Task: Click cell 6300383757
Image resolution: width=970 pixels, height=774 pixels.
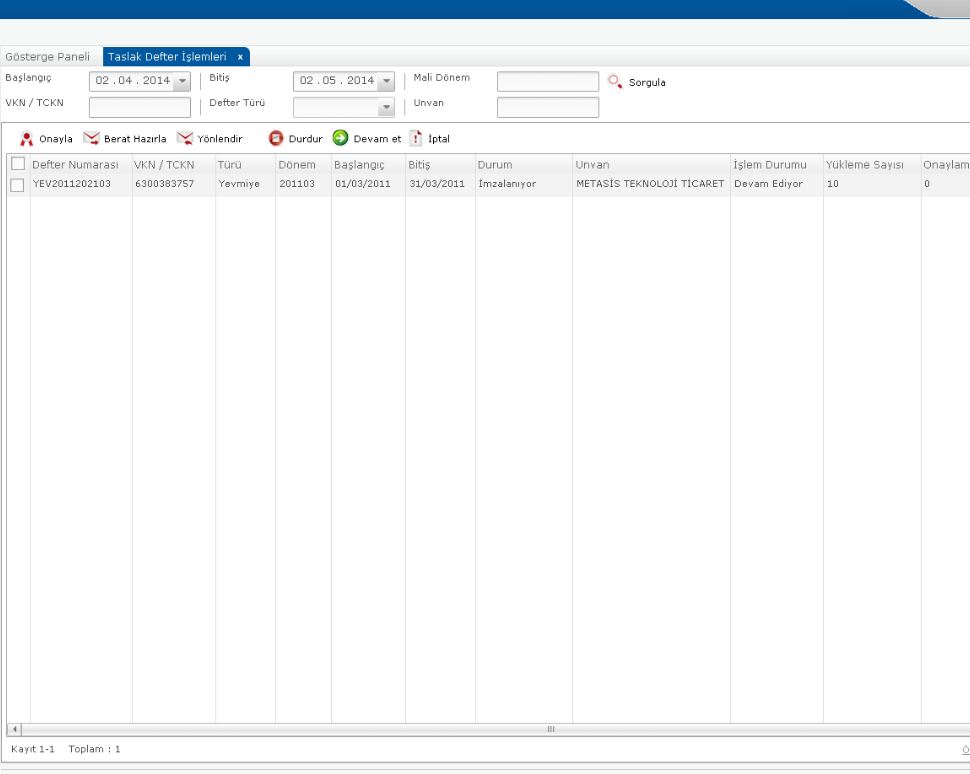Action: [165, 184]
